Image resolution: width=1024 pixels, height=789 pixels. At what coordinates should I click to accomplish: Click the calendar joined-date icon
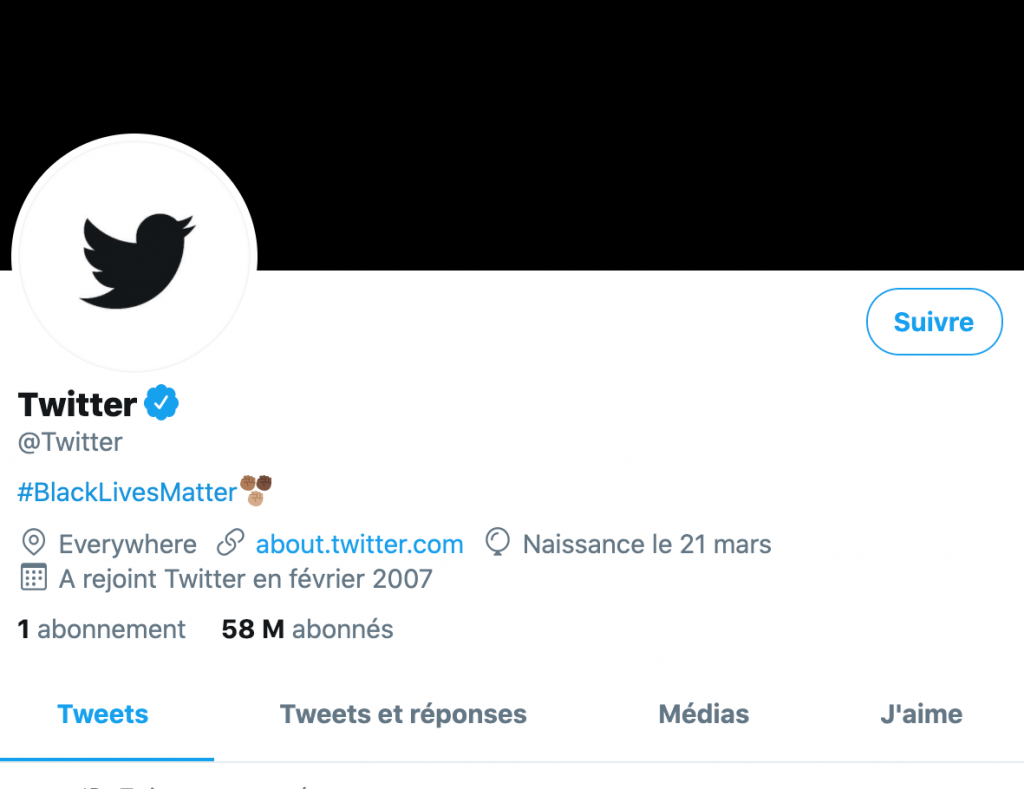coord(34,578)
